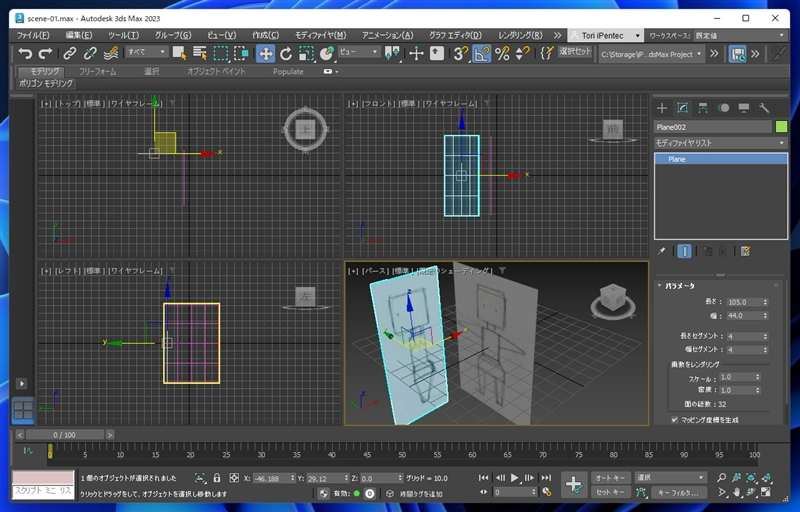Screen dimensions: 800x512
Task: Collapse the Parameters rollout
Action: [x=680, y=286]
